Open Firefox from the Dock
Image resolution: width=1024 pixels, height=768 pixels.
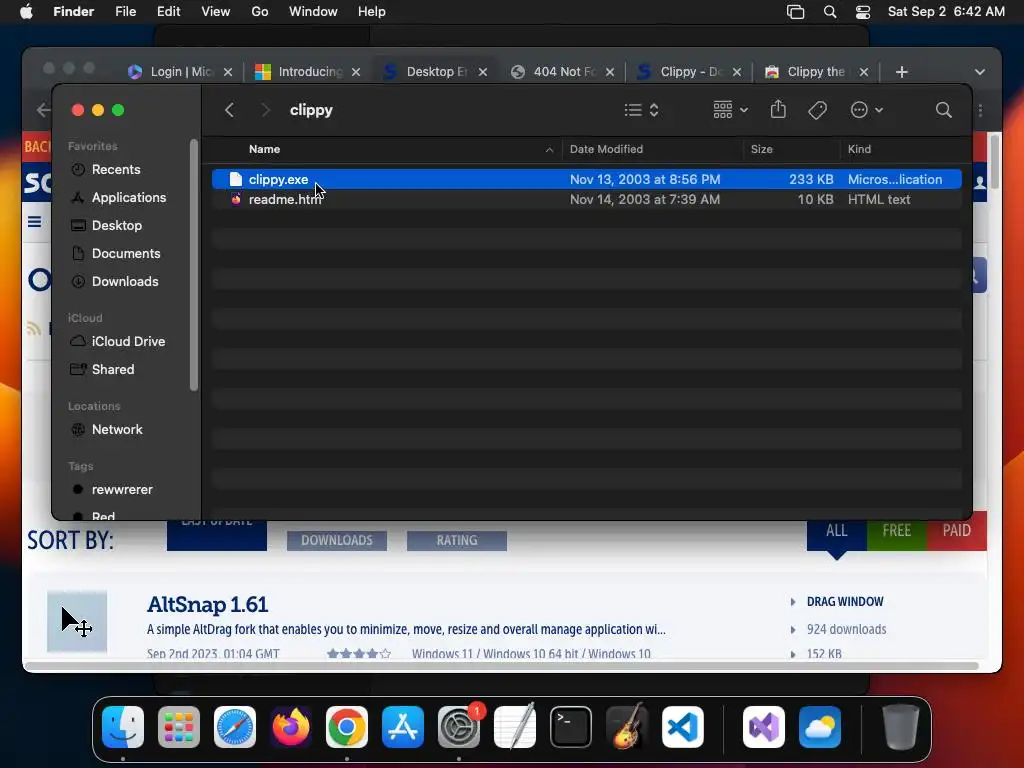(291, 727)
